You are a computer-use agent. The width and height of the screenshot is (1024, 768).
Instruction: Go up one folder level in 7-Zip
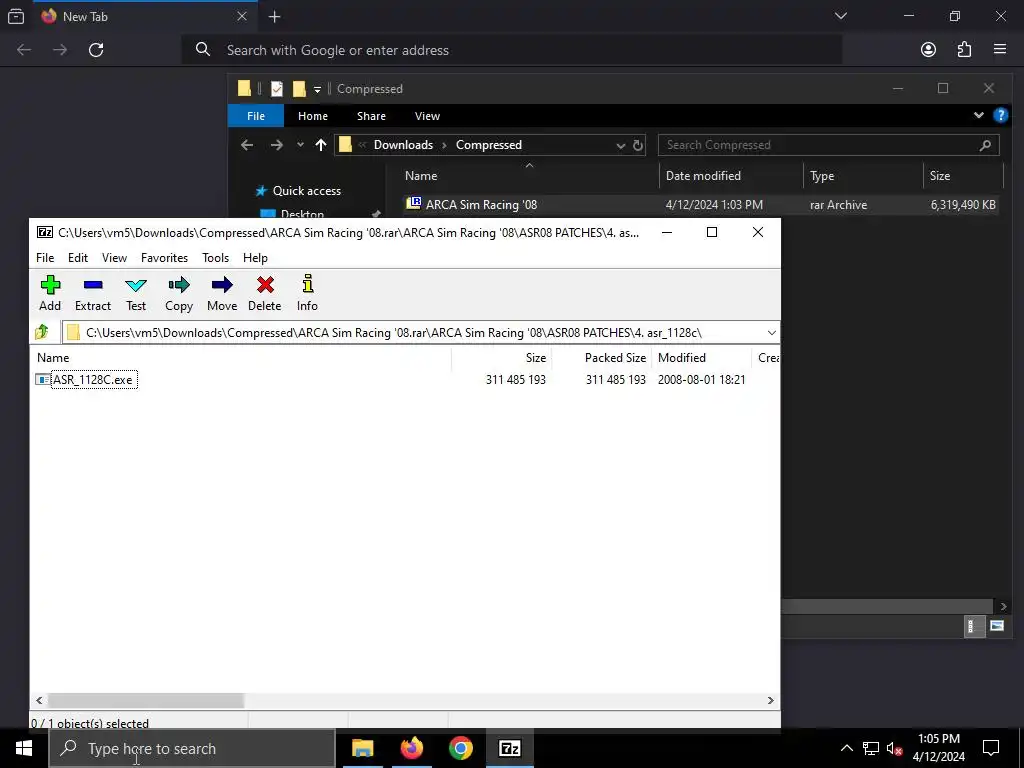pos(42,332)
